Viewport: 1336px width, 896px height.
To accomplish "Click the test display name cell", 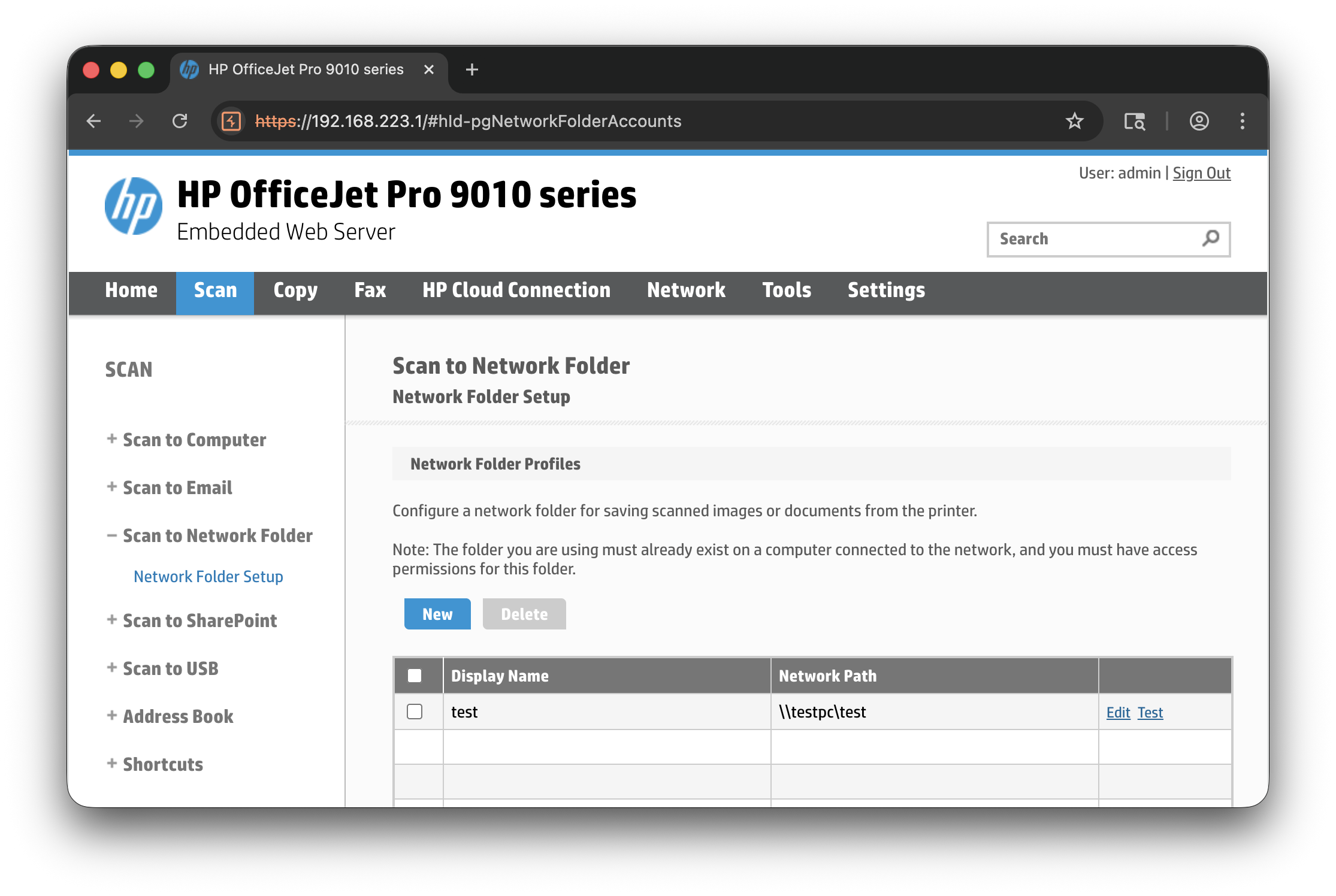I will [x=607, y=712].
